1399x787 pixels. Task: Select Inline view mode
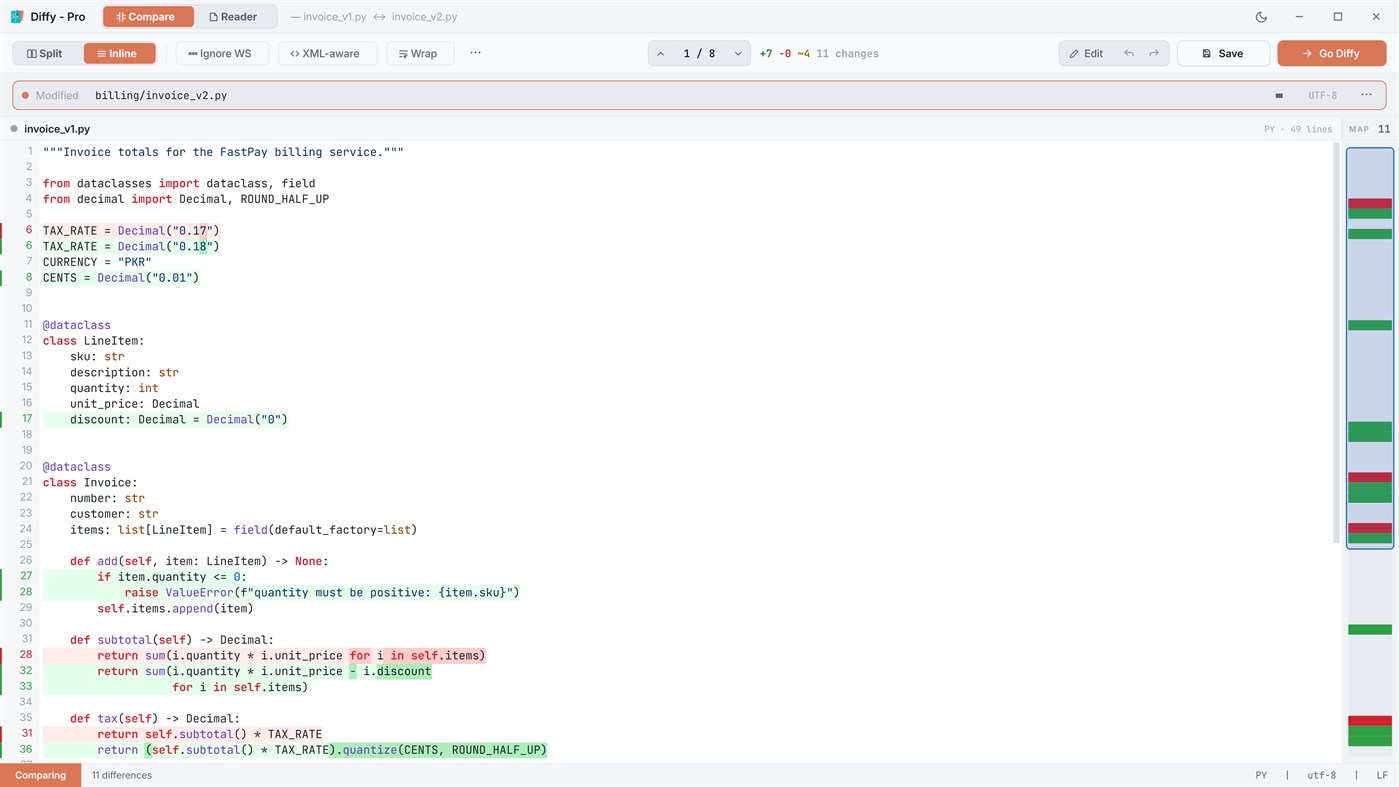(x=120, y=54)
